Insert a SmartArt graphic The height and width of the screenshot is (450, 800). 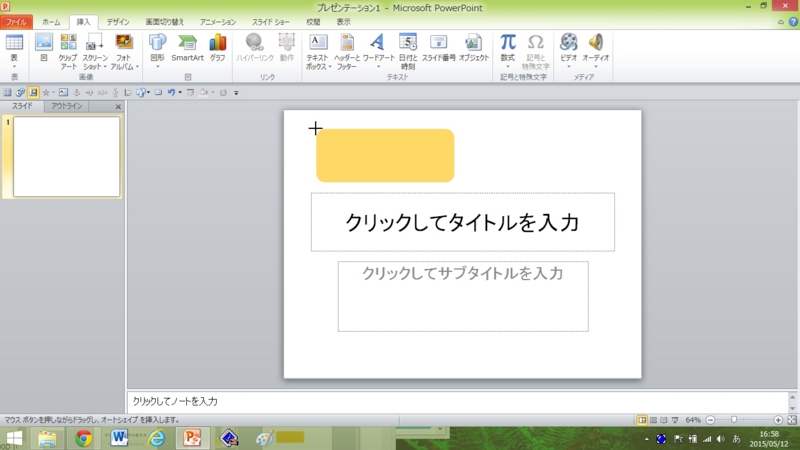coord(187,47)
